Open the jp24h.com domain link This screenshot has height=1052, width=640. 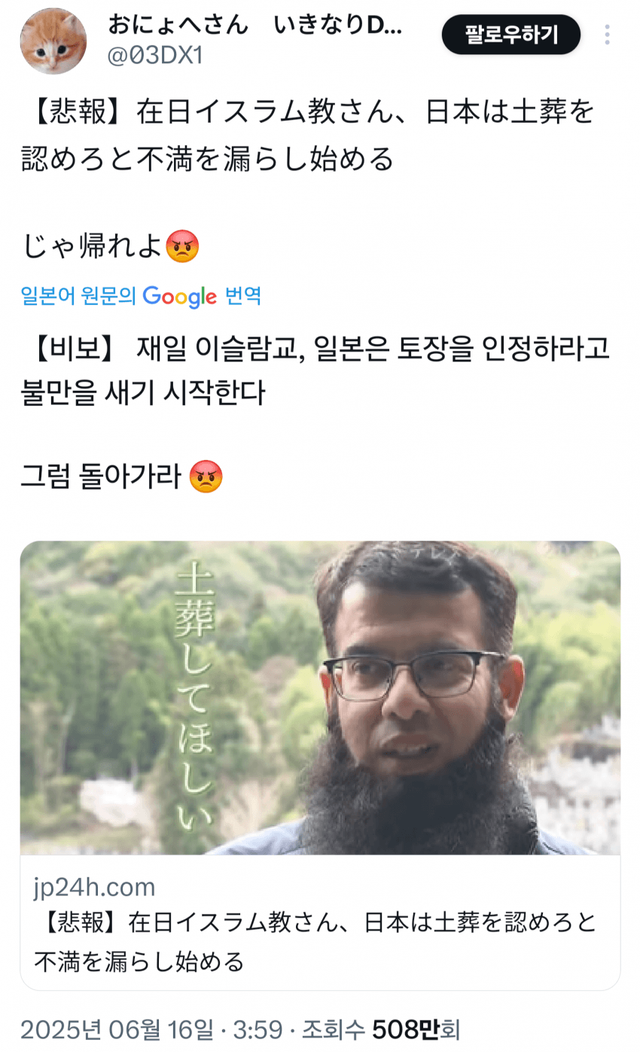tap(94, 887)
